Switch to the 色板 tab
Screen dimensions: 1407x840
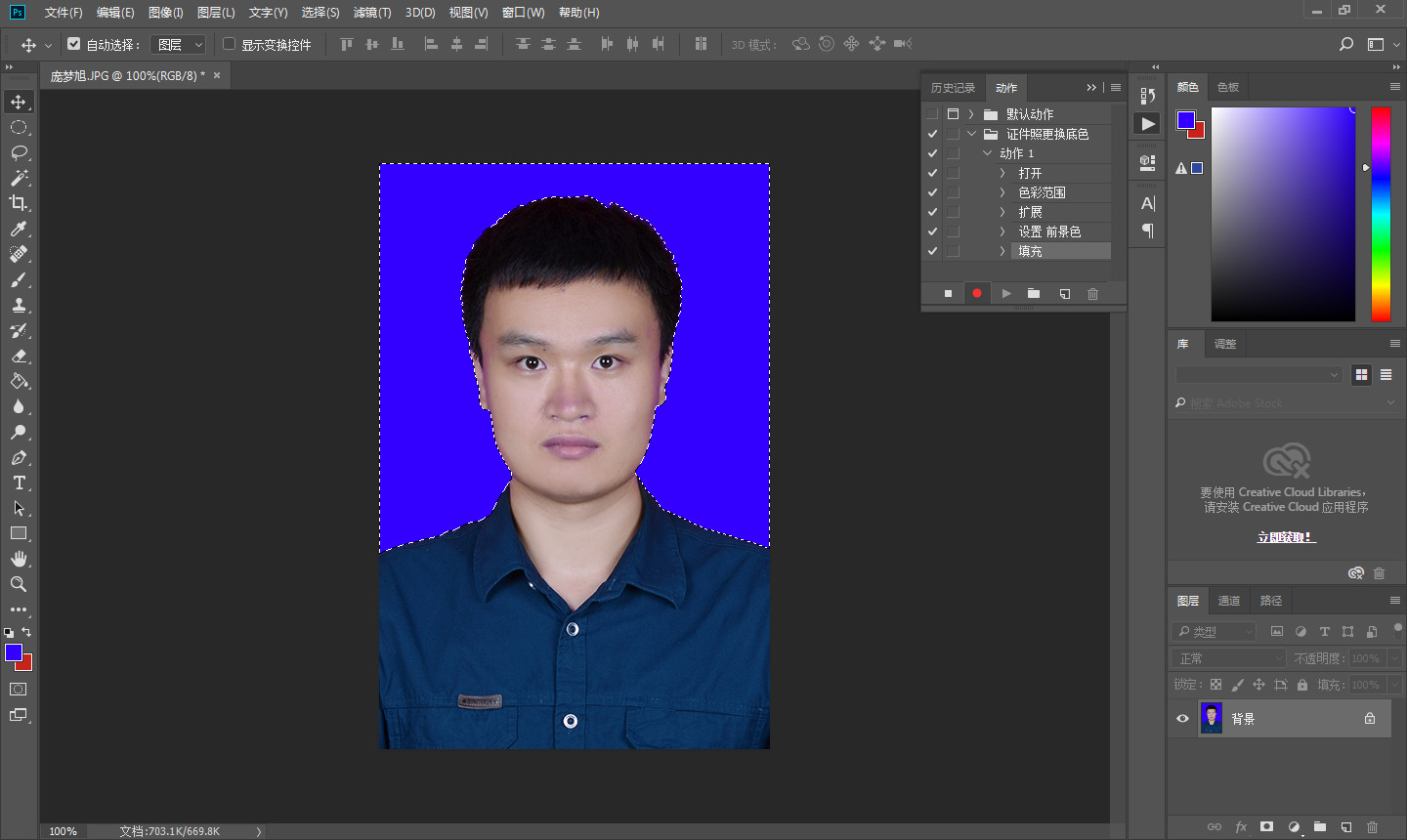point(1228,87)
